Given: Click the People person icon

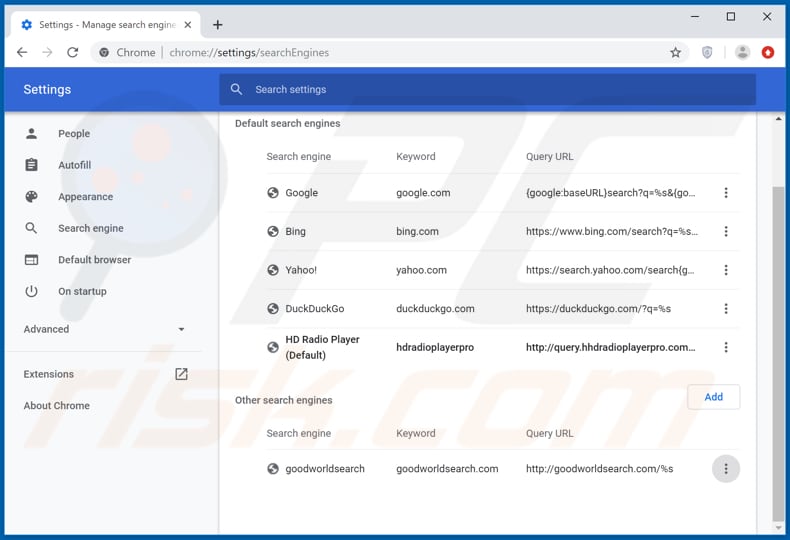Looking at the screenshot, I should tap(31, 133).
